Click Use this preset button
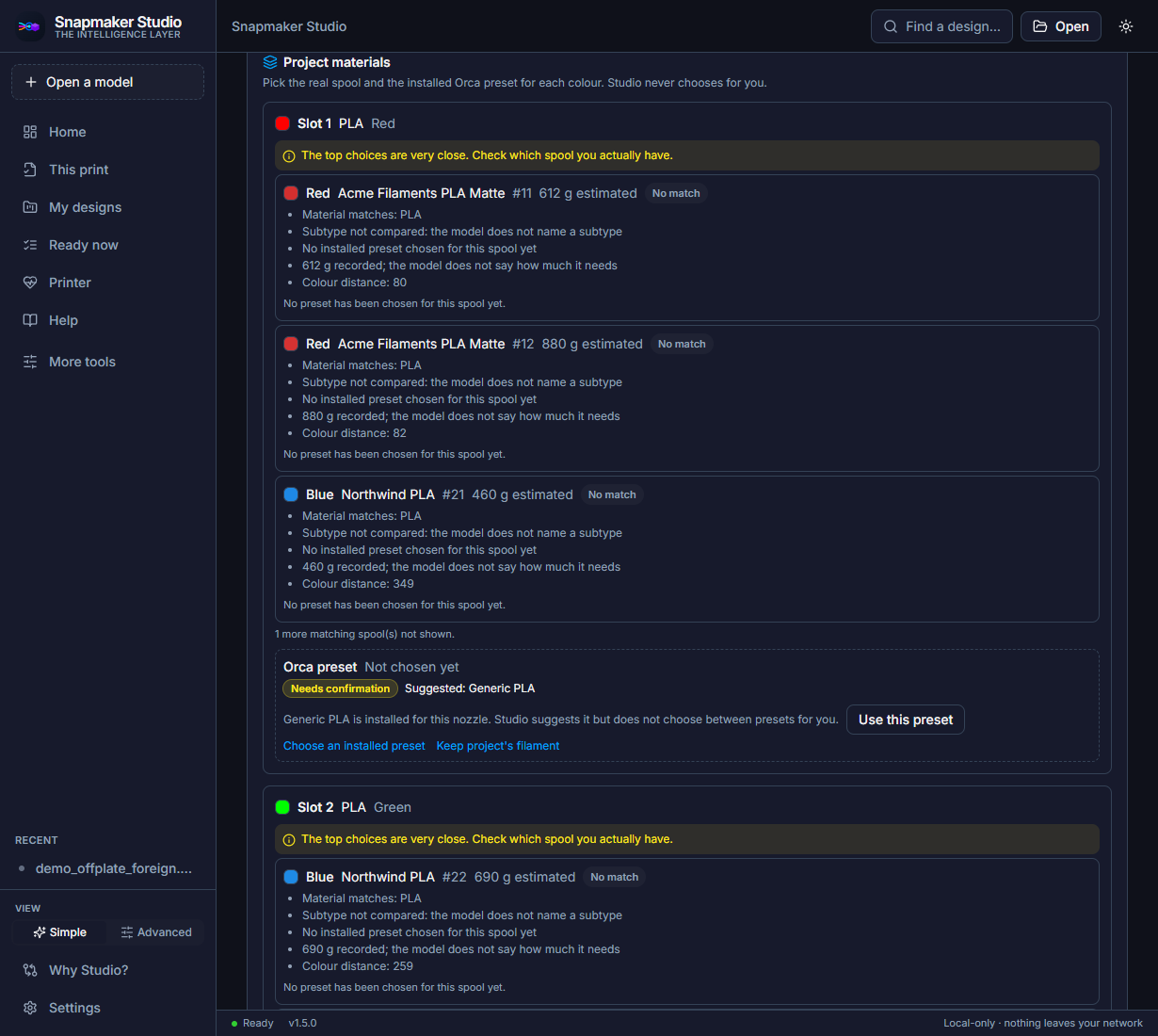 [906, 720]
